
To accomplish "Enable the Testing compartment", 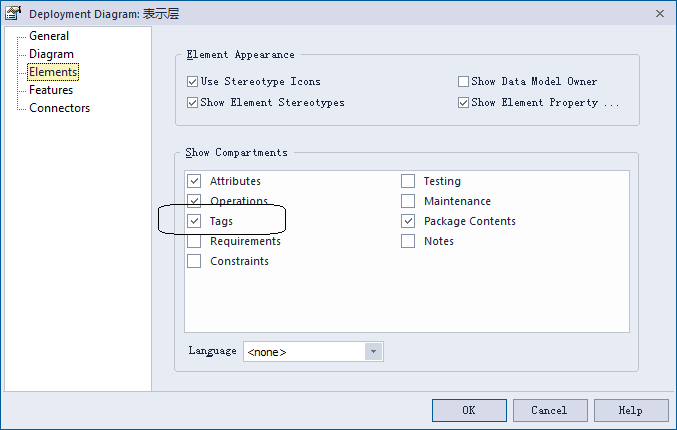I will tap(408, 181).
